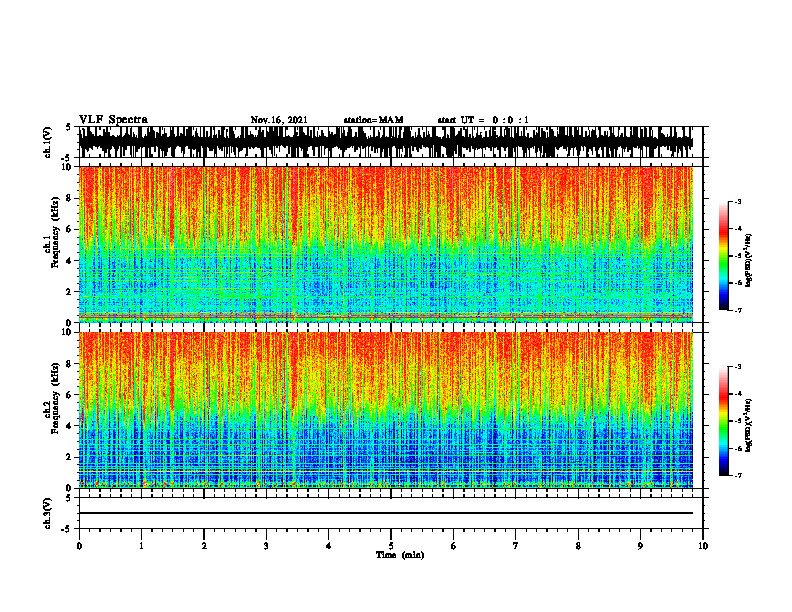This screenshot has width=792, height=612.
Task: Click the time axis tick label "7"
Action: pyautogui.click(x=516, y=546)
